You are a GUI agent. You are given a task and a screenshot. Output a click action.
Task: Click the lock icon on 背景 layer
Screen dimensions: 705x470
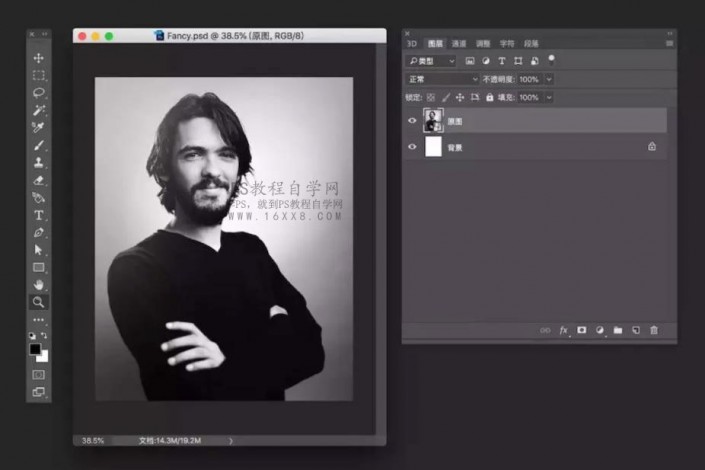pyautogui.click(x=652, y=146)
